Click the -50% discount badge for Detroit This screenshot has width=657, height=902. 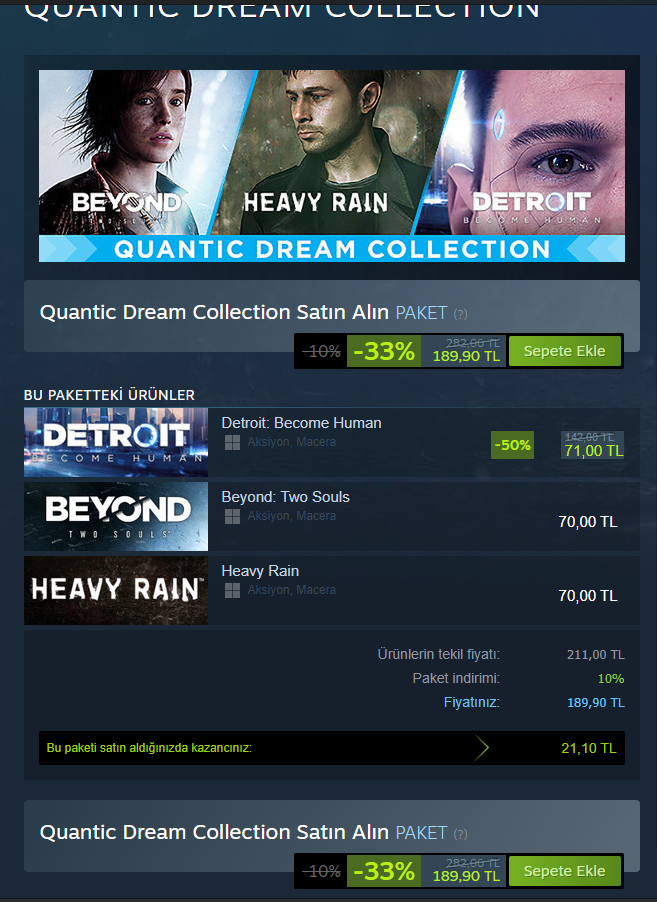[x=513, y=445]
